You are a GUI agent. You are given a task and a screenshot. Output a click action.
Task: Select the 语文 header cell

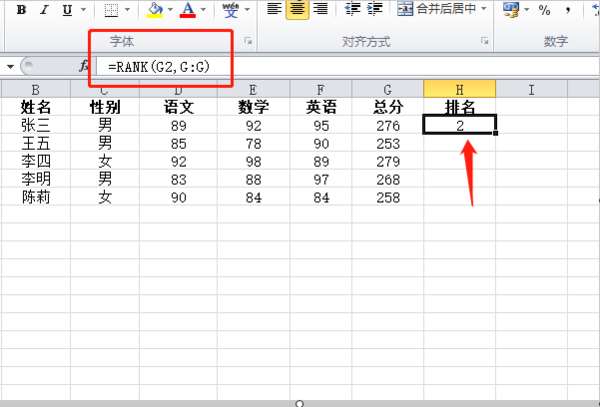178,107
